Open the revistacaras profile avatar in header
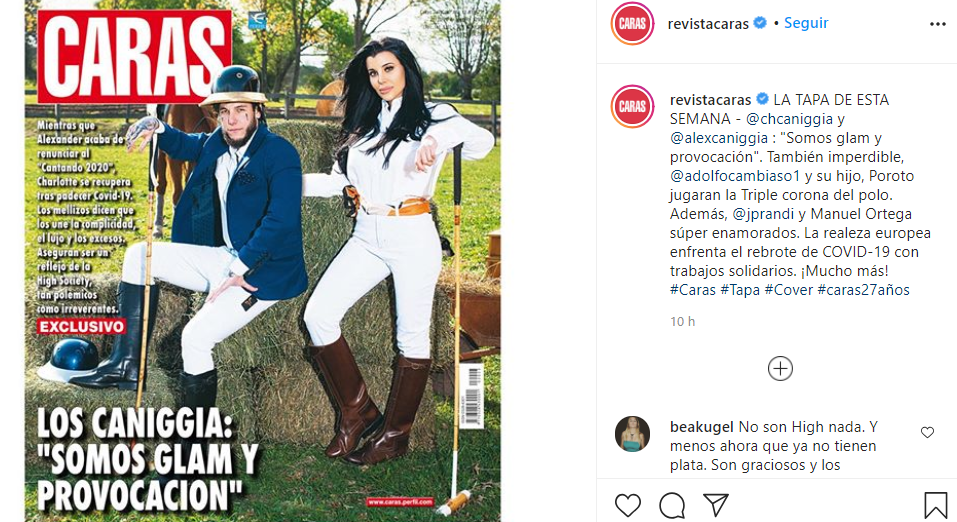The width and height of the screenshot is (957, 522). pos(632,23)
